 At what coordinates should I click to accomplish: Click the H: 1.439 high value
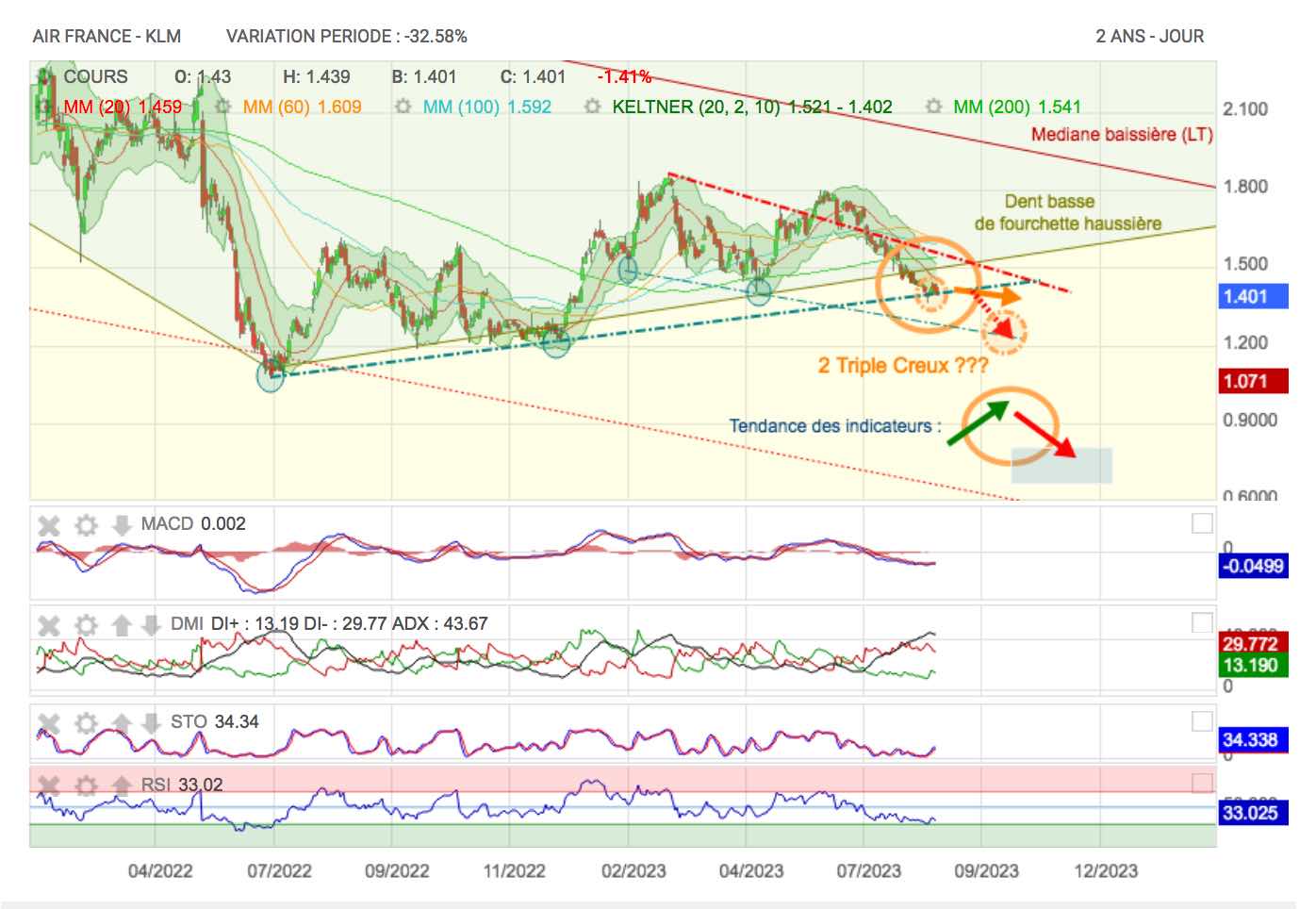pos(317,76)
